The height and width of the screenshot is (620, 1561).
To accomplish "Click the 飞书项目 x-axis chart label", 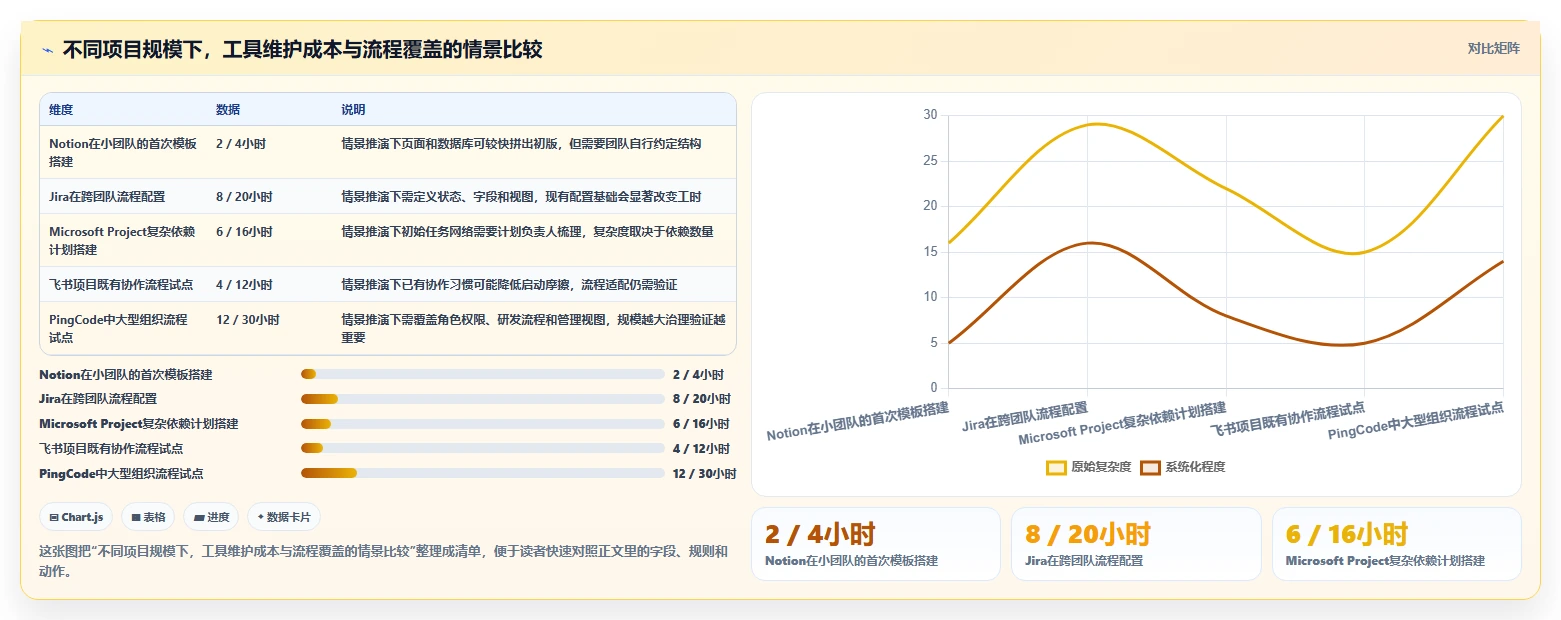I will [1288, 419].
